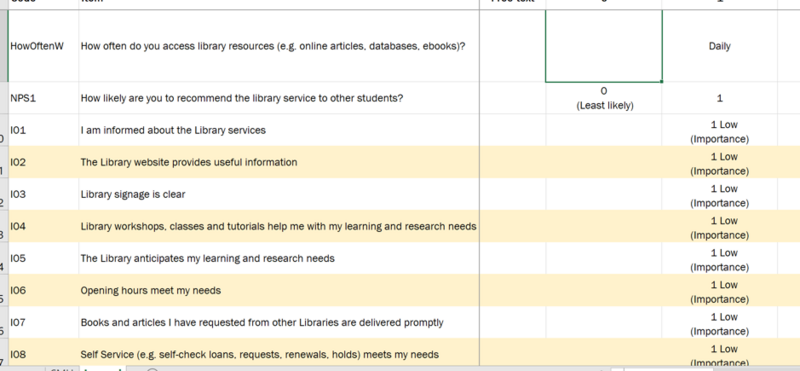Click the recommend library service question cell
Image resolution: width=800 pixels, height=371 pixels.
point(279,98)
